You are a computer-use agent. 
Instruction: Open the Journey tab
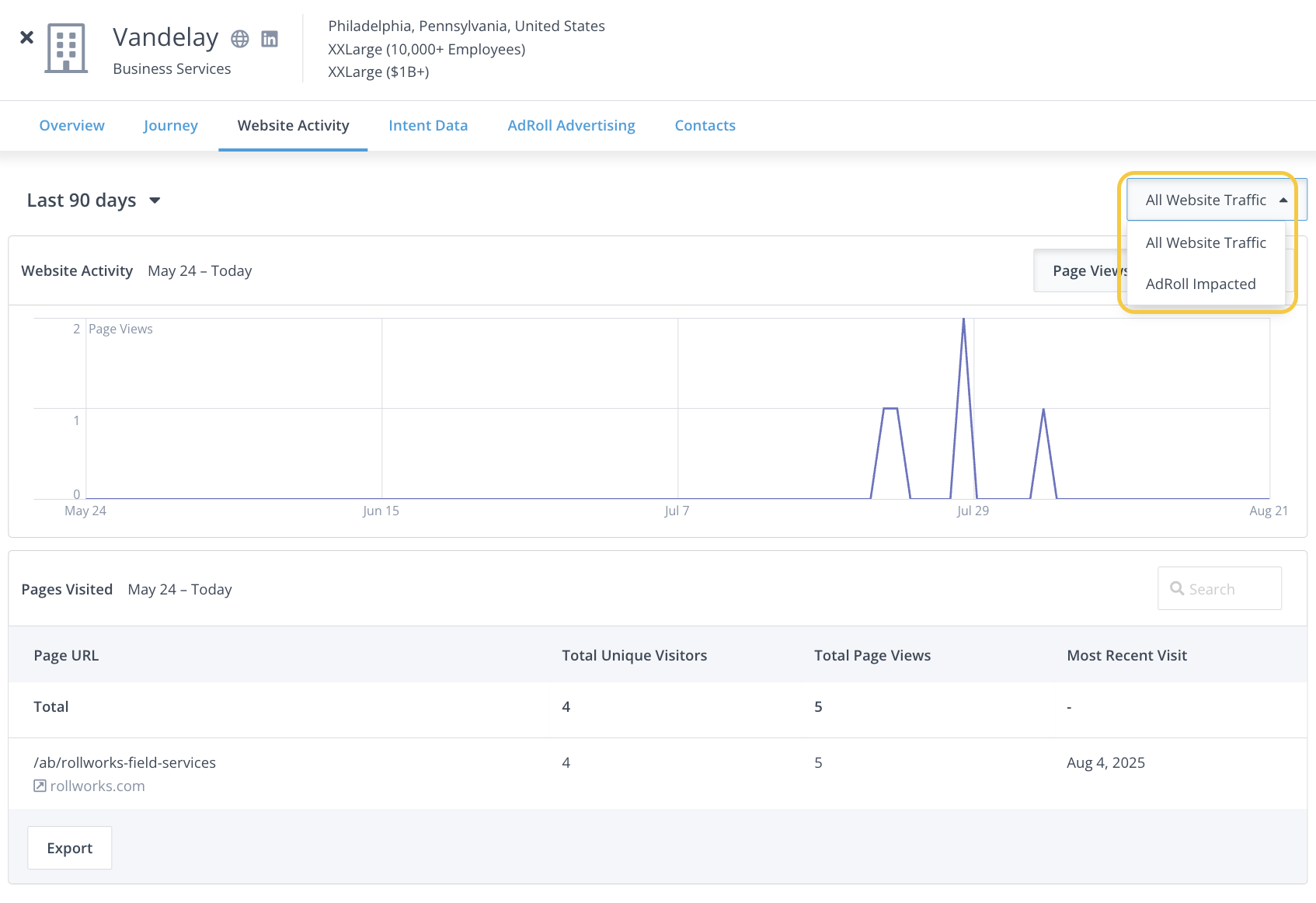[170, 126]
